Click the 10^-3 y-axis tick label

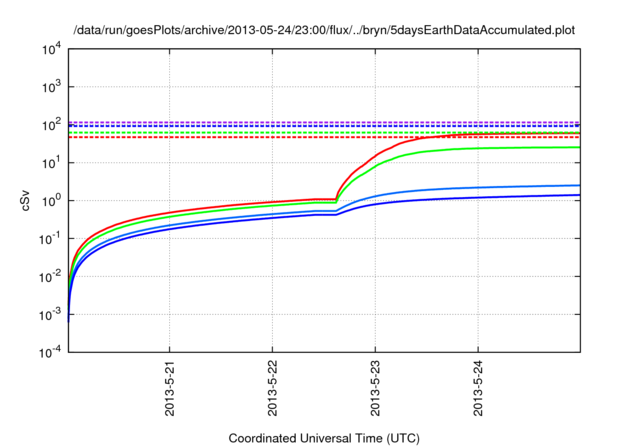[50, 315]
